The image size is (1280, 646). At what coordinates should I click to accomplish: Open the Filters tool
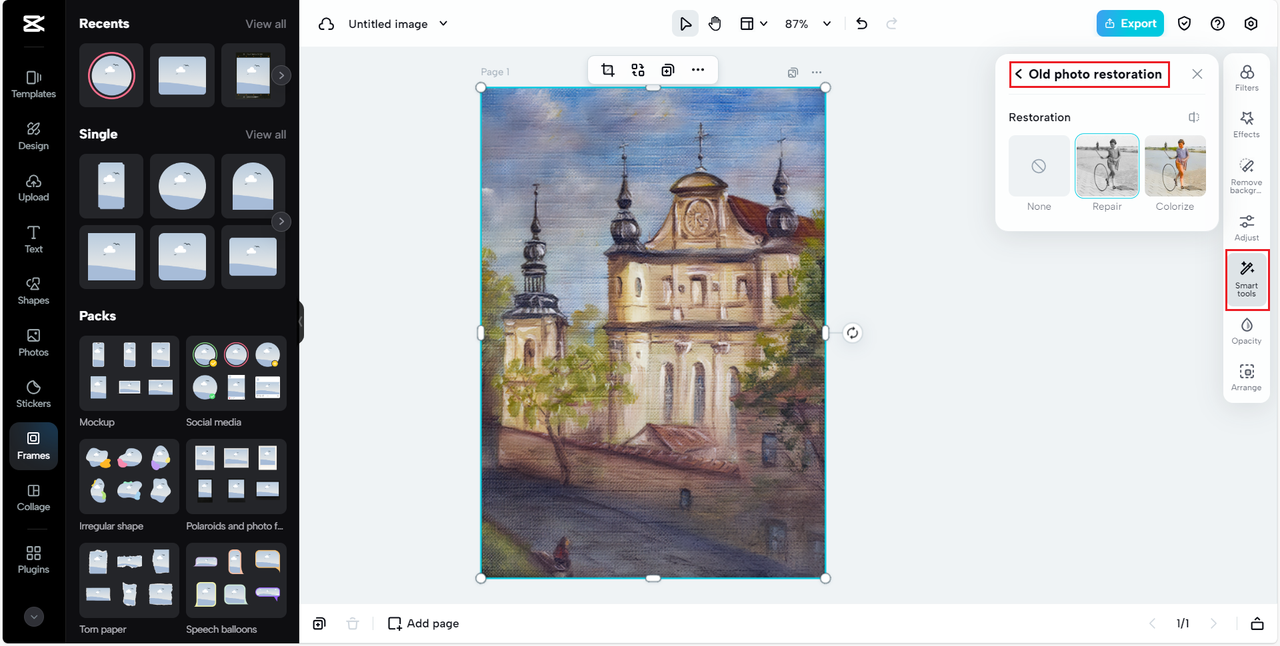click(x=1247, y=78)
